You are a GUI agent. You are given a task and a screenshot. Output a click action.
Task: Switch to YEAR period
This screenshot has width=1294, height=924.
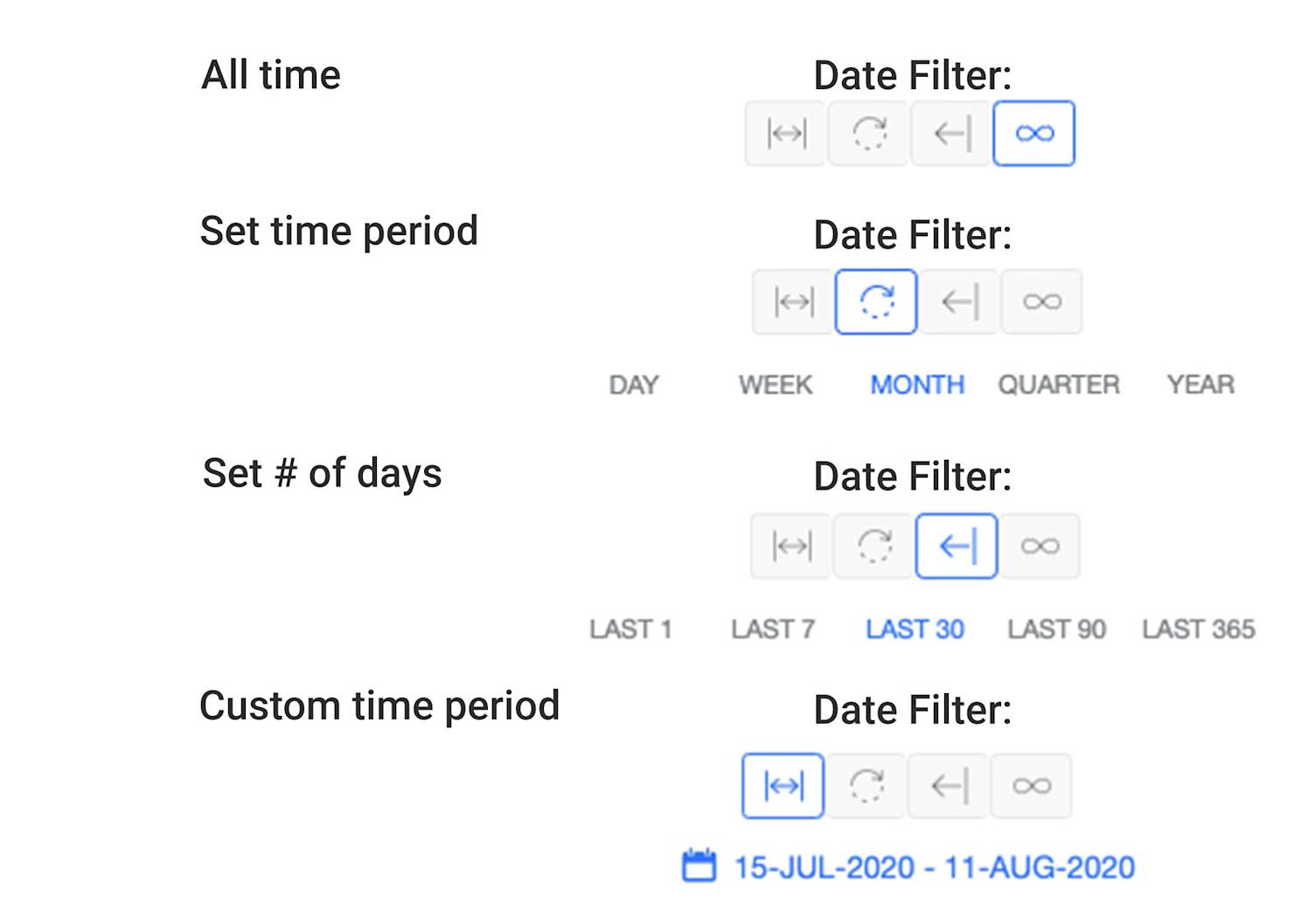(1200, 385)
